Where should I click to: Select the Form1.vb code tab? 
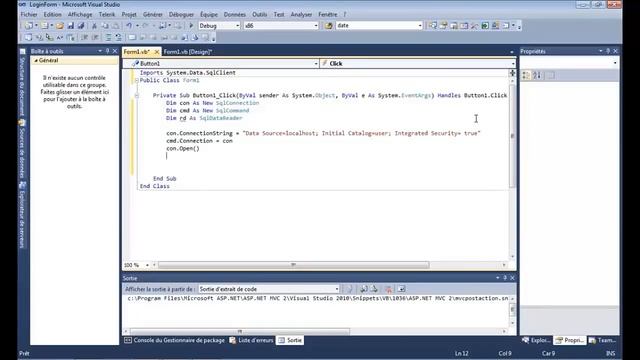coord(137,52)
